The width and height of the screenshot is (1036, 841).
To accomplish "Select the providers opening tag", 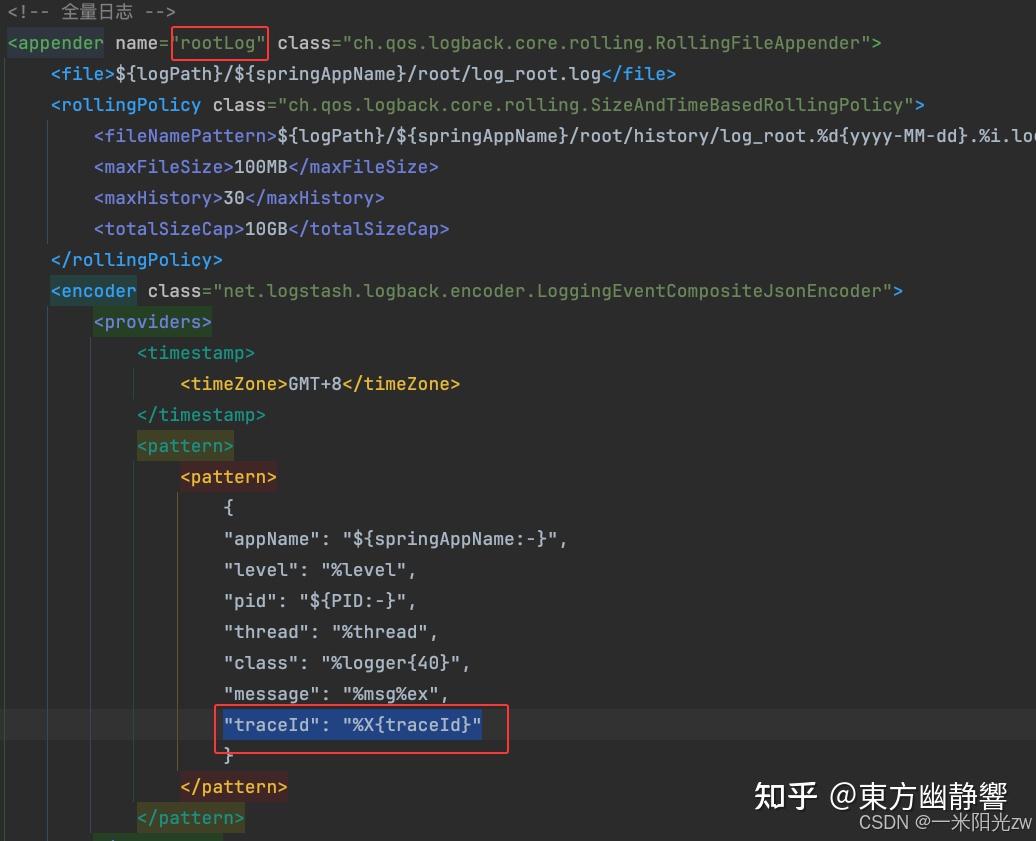I will coord(152,321).
